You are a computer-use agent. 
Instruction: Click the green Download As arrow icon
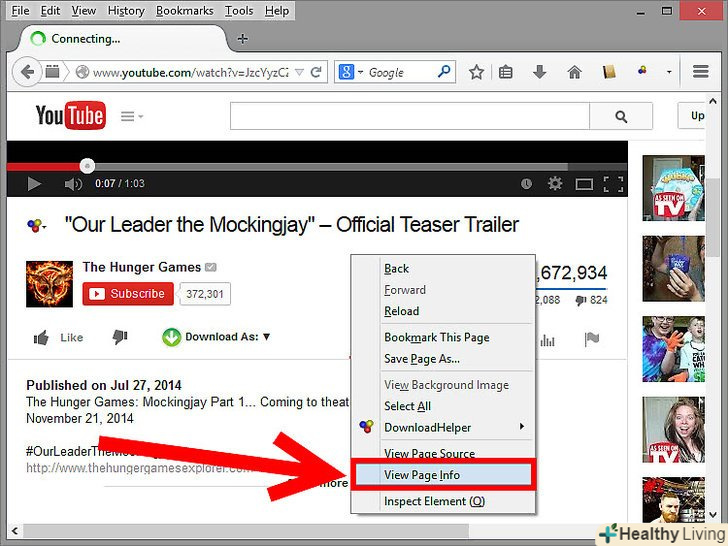tap(171, 337)
